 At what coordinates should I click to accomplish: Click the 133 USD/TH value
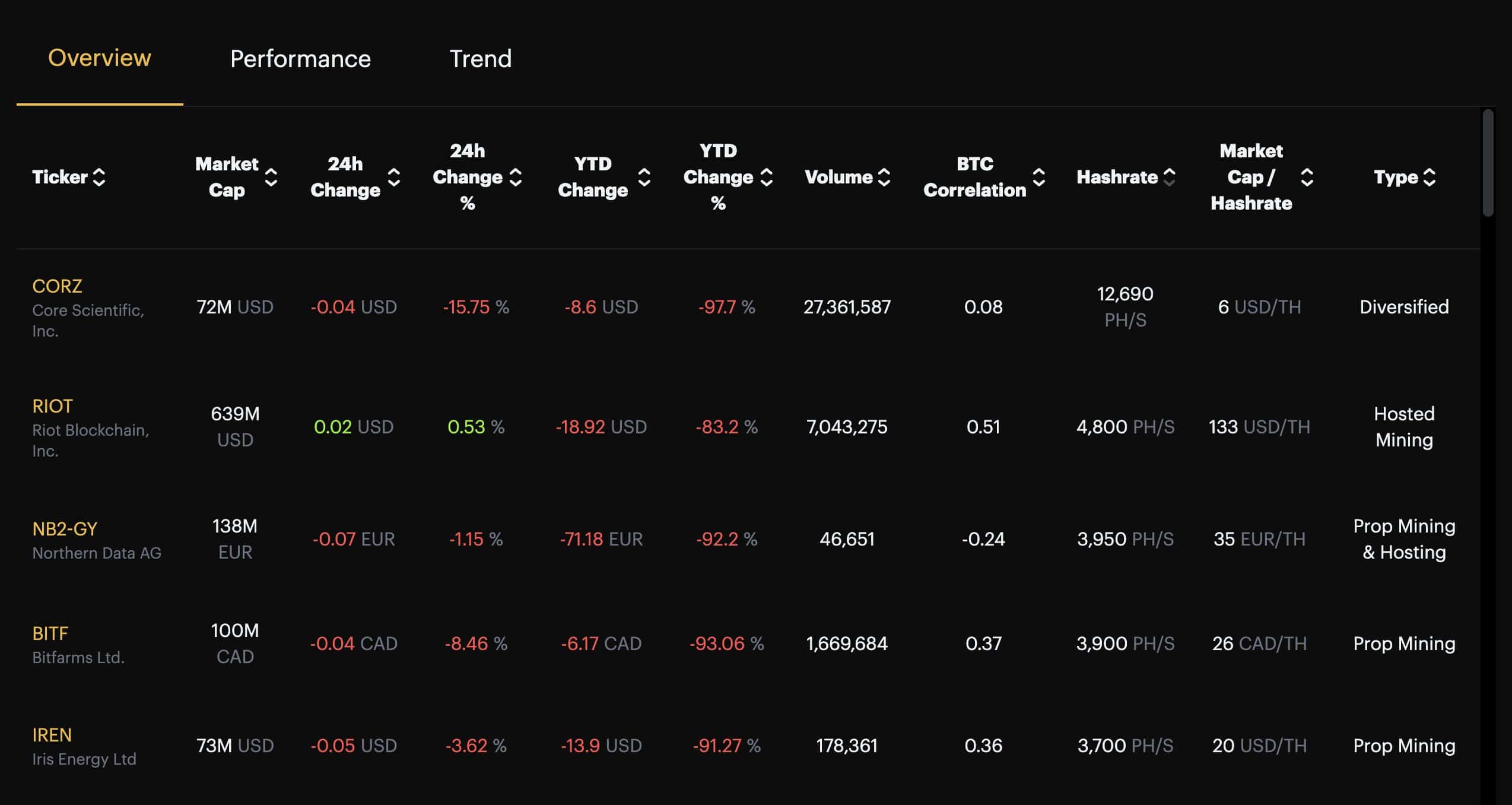point(1259,427)
